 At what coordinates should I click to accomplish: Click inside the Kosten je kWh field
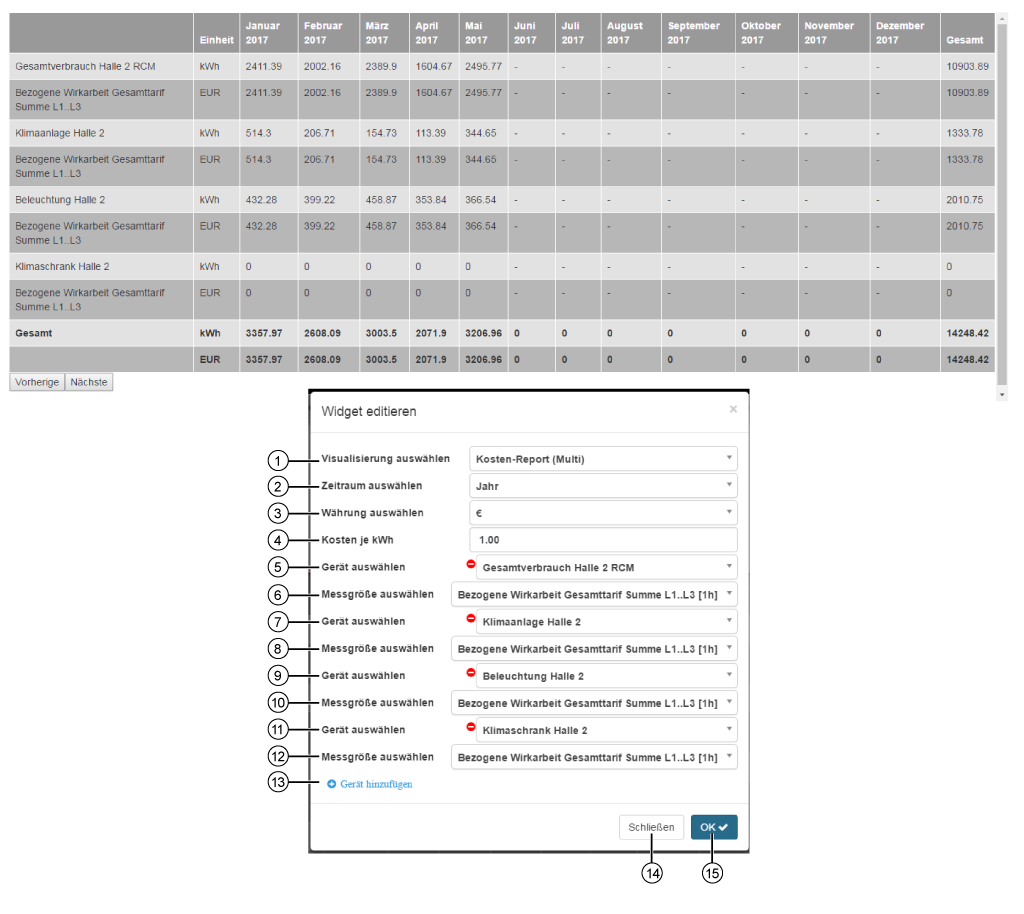[x=600, y=539]
